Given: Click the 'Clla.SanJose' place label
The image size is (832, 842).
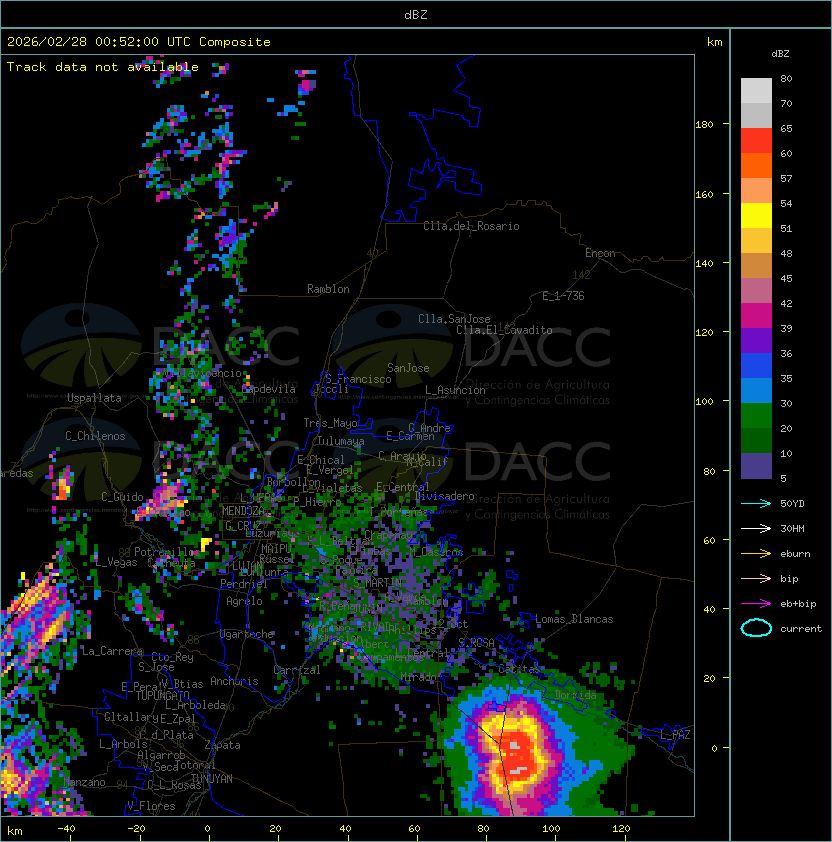Looking at the screenshot, I should (454, 319).
